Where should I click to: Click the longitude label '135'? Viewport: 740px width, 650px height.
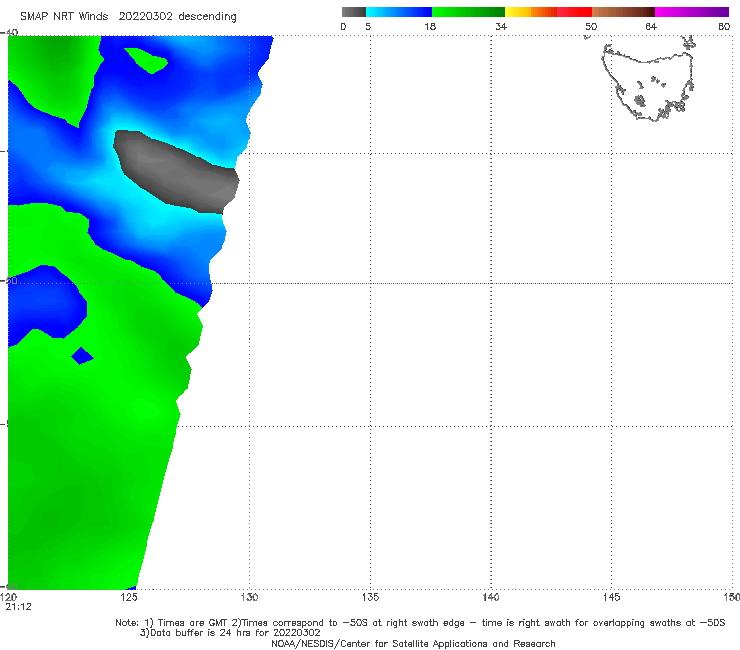(x=370, y=598)
